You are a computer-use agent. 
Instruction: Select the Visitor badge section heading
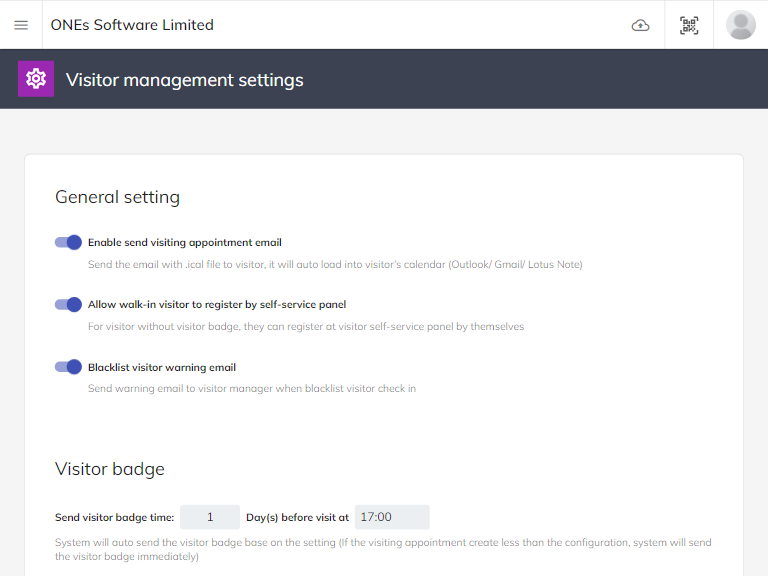(x=109, y=469)
